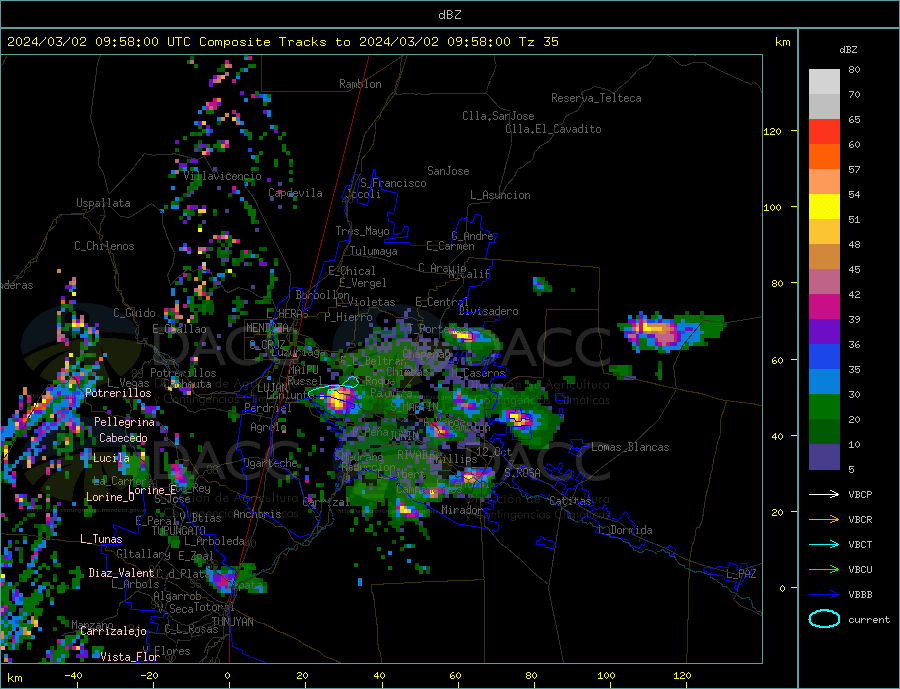Click the green VBCU arrow in legend
Screen dimensions: 900x689
tap(824, 570)
